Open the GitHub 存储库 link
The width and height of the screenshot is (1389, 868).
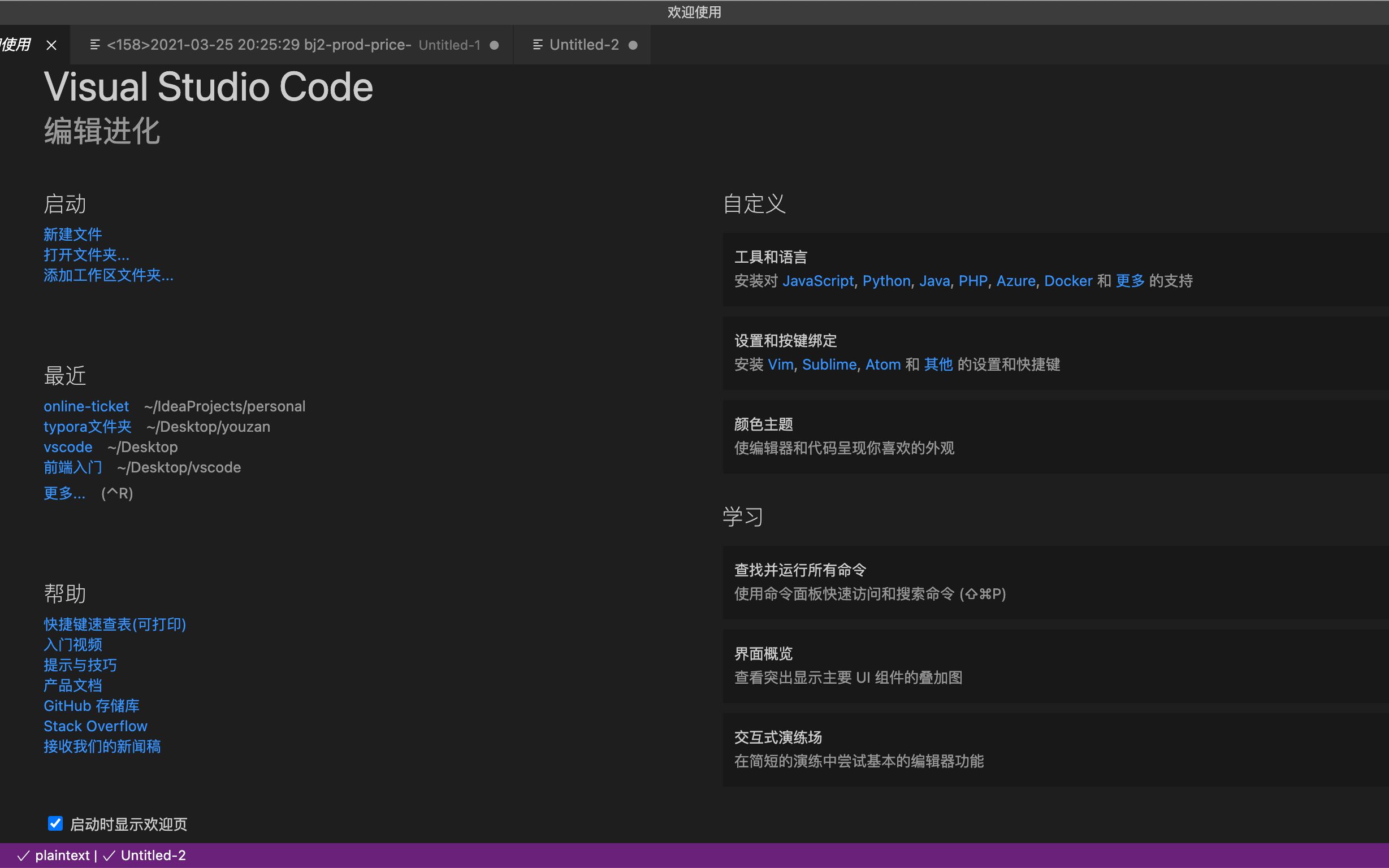point(91,706)
